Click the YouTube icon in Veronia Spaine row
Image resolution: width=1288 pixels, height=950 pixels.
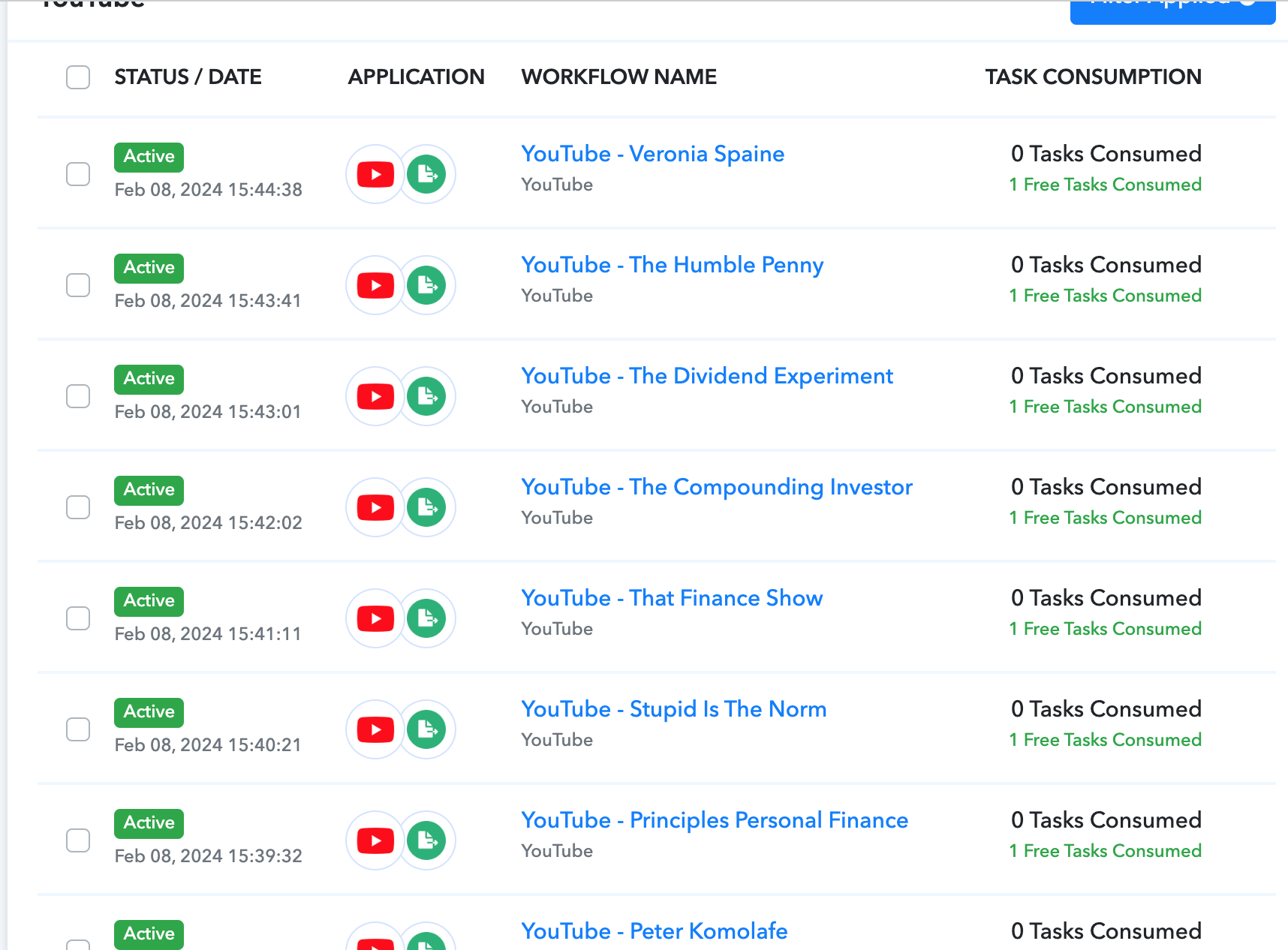[375, 174]
